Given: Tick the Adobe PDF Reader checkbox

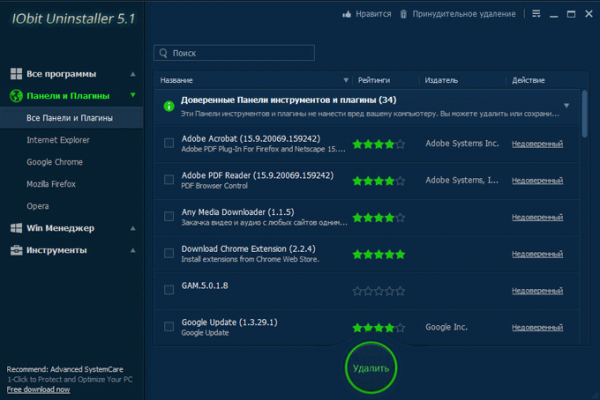Looking at the screenshot, I should 169,180.
